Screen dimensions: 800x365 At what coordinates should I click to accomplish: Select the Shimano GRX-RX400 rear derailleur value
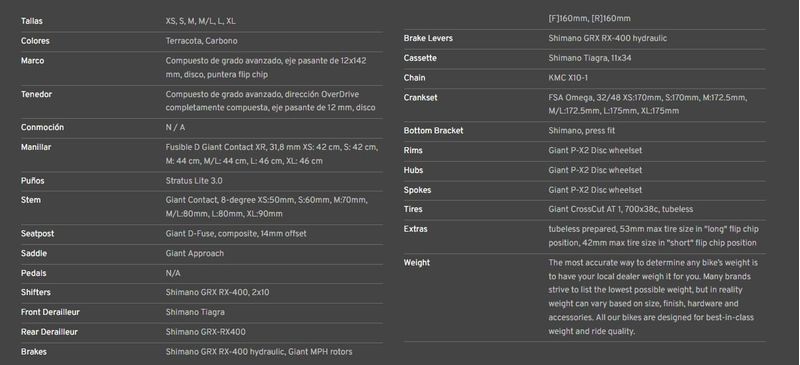(205, 332)
